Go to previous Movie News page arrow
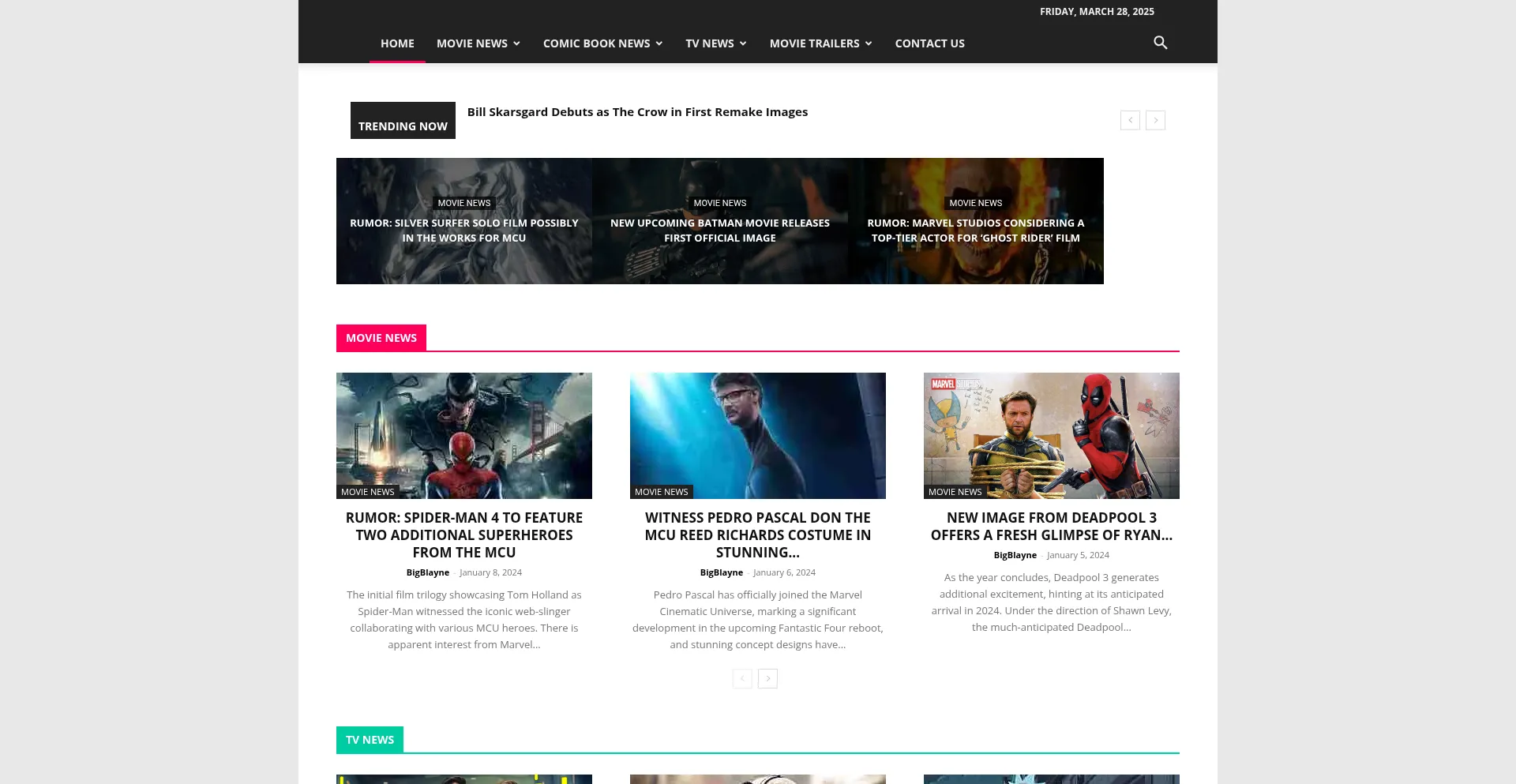 [742, 679]
